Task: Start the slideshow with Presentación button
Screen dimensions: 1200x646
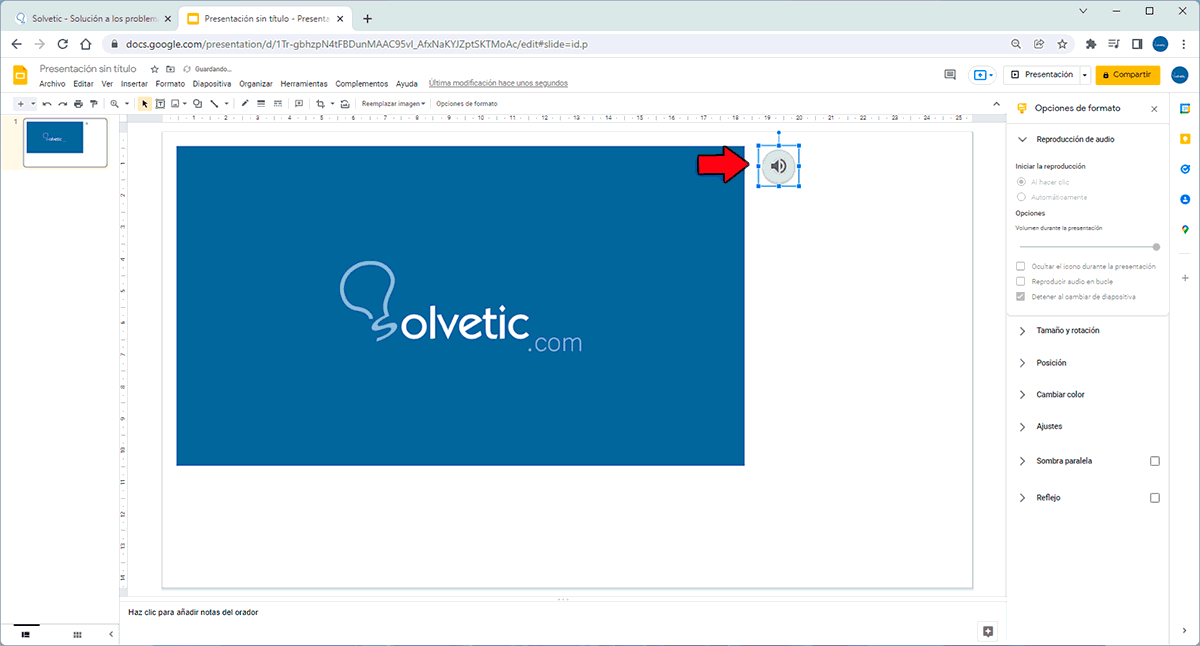Action: pyautogui.click(x=1041, y=75)
